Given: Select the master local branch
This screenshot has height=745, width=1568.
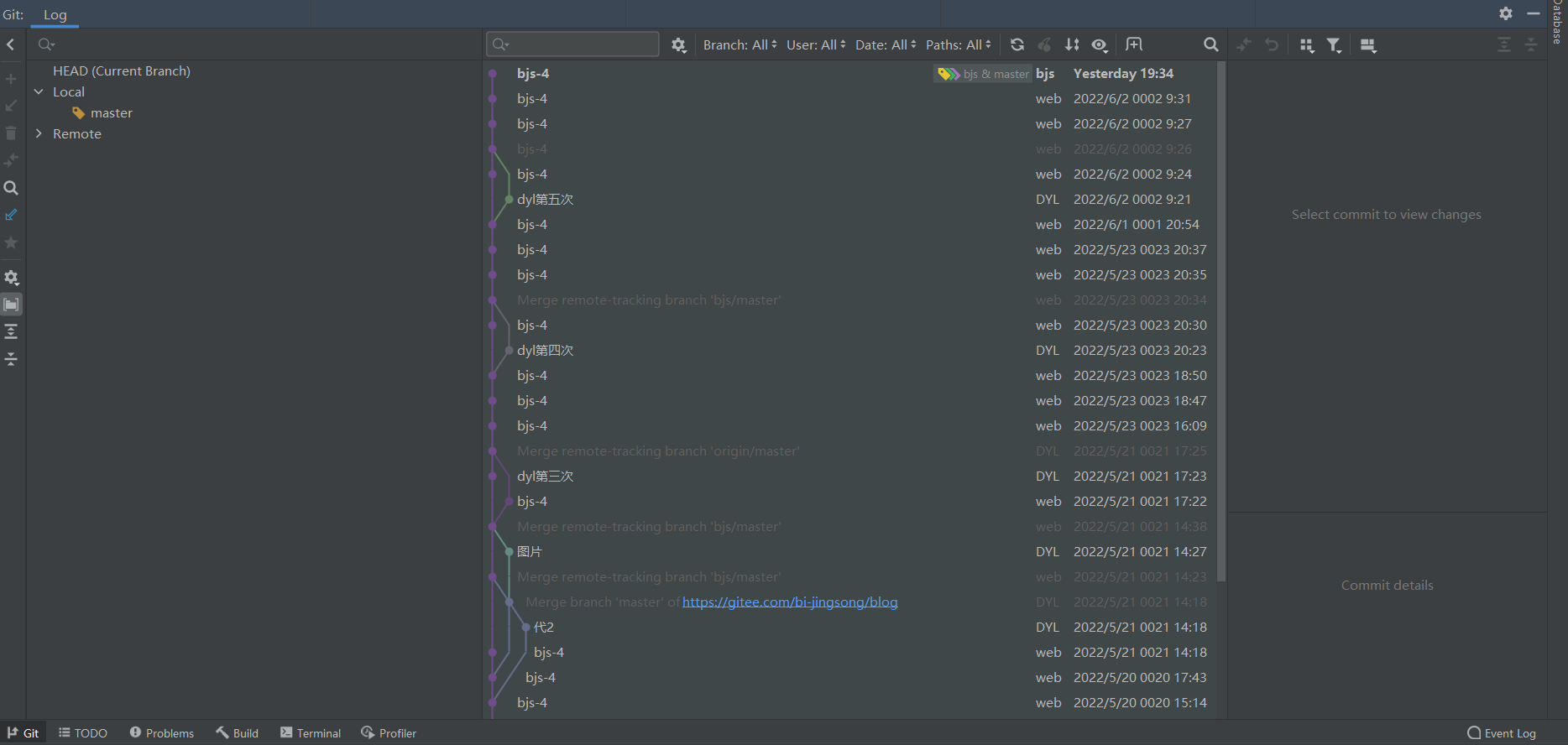Looking at the screenshot, I should [112, 113].
